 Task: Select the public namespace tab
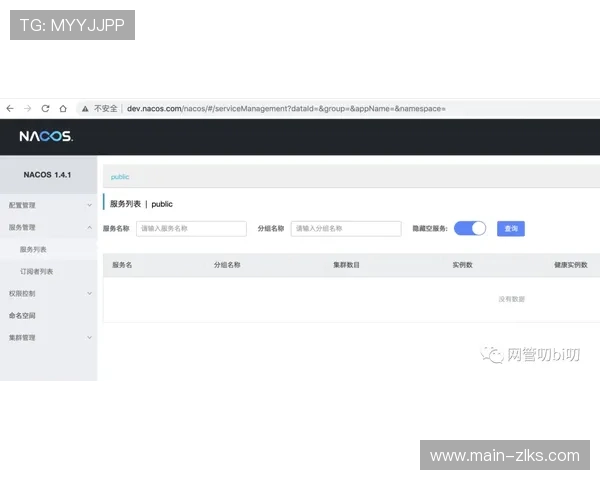coord(120,177)
